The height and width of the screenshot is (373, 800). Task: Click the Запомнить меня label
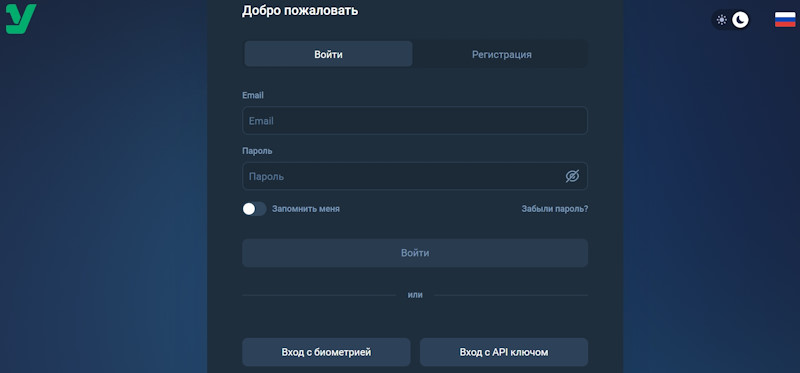[x=306, y=209]
